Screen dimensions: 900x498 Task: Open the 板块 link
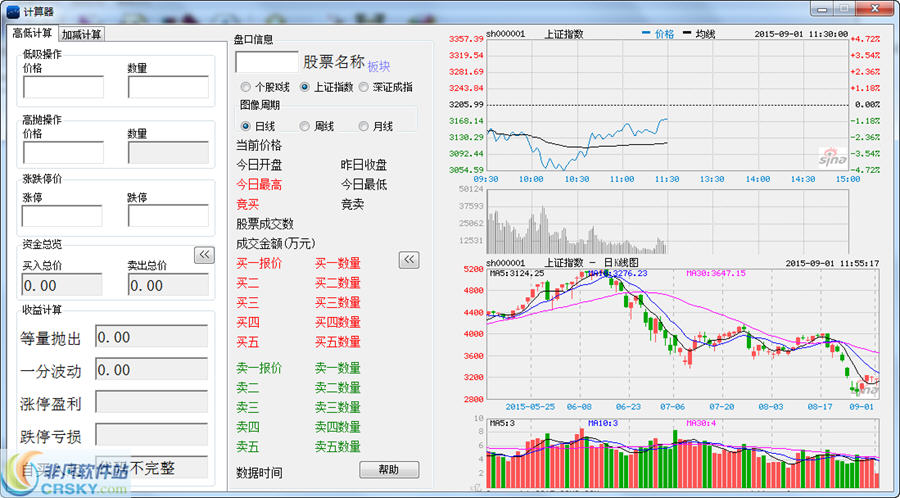(379, 66)
